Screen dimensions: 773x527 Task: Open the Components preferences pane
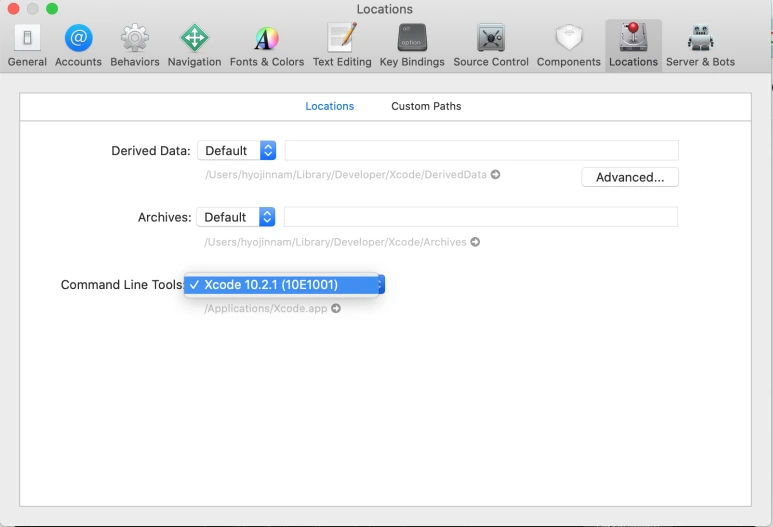569,46
